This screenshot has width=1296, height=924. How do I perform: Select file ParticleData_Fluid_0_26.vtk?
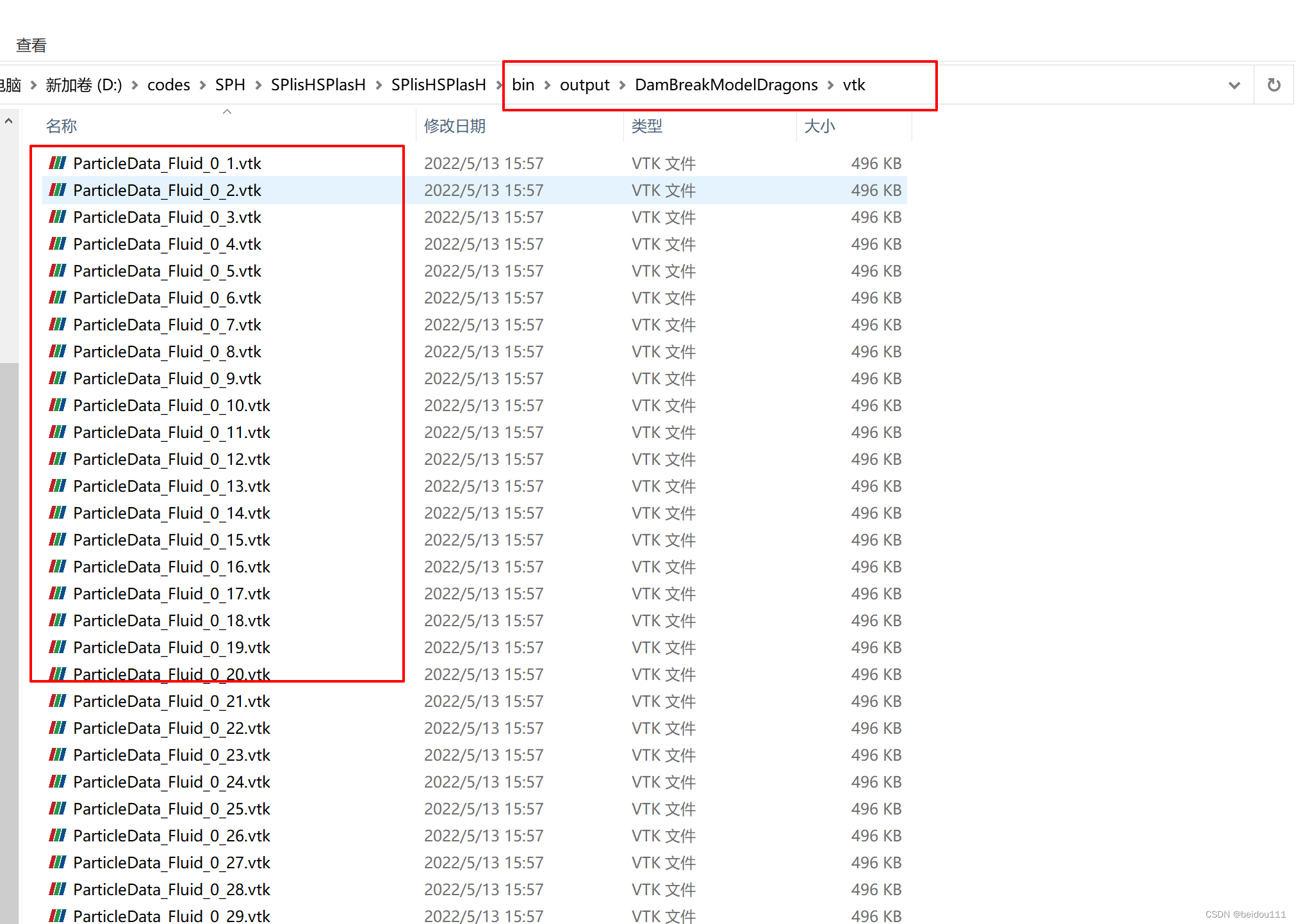[172, 836]
